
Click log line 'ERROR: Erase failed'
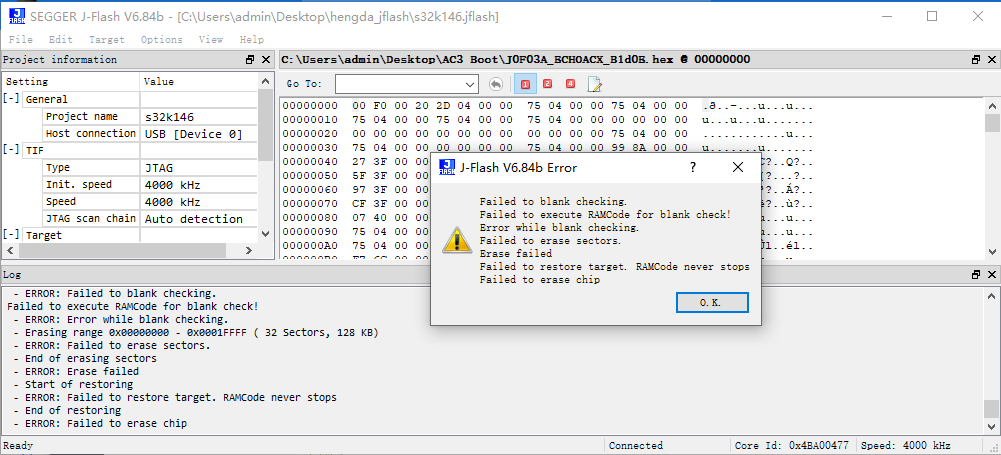coord(76,371)
